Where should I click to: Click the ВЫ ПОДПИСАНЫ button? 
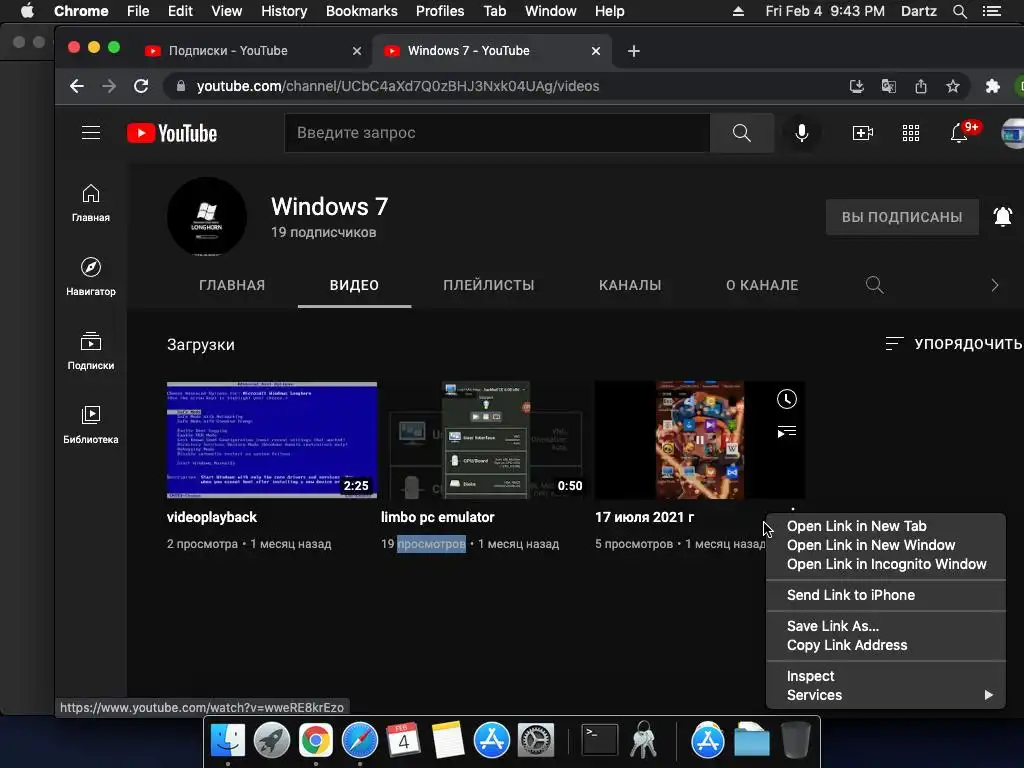coord(902,217)
